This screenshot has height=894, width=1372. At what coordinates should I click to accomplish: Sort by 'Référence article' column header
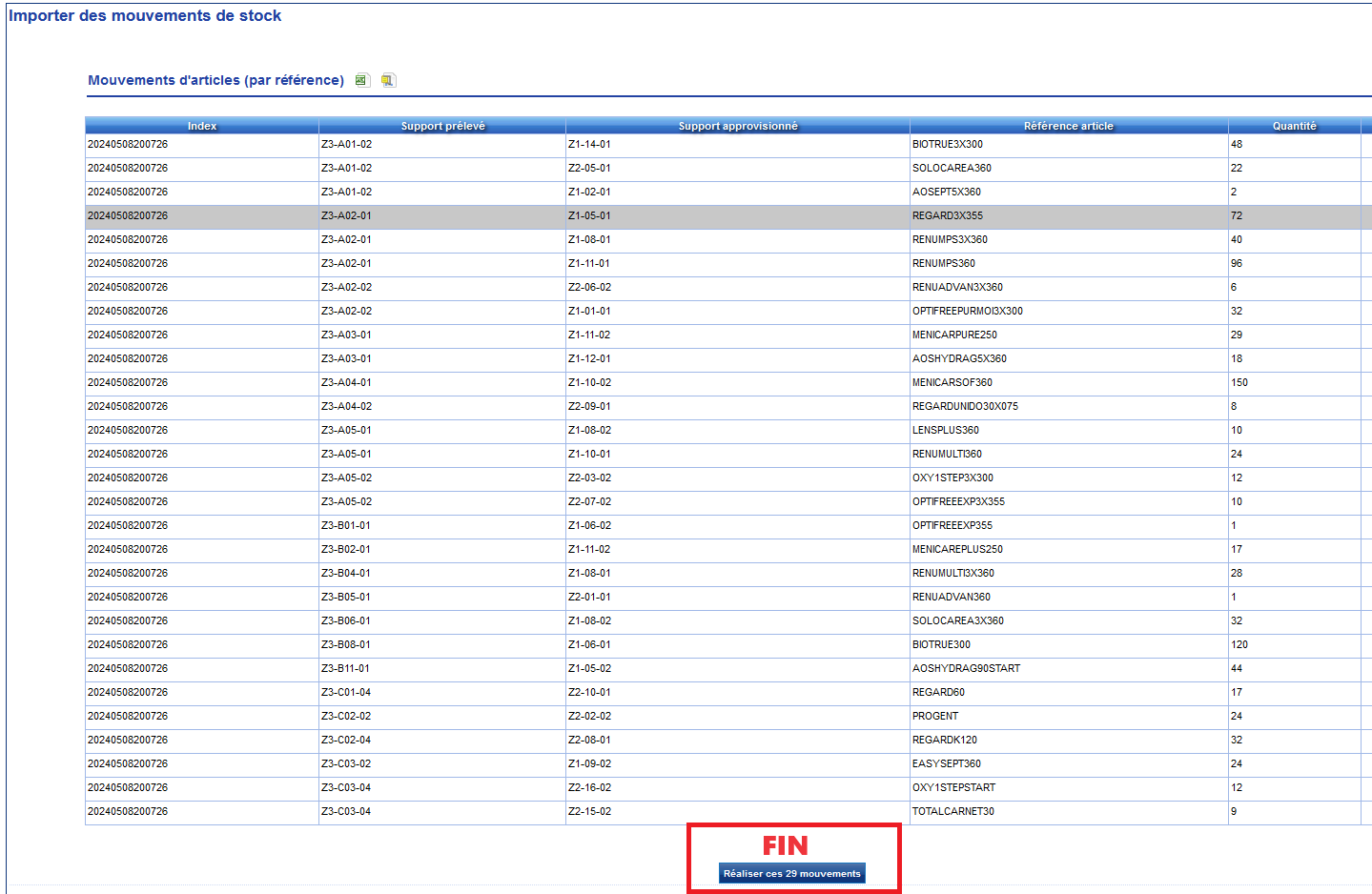coord(1068,126)
